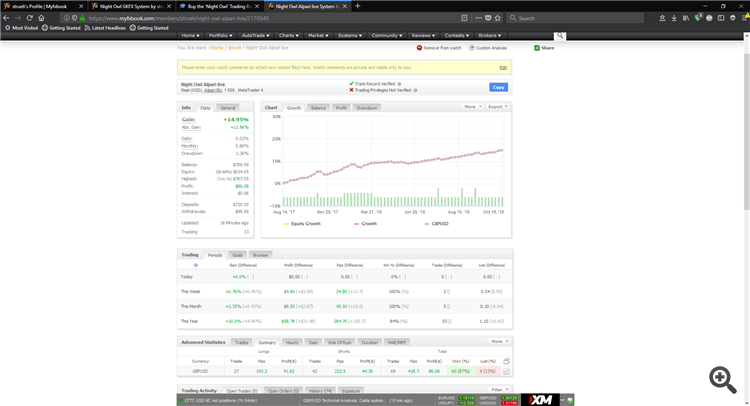Open the History trading activity tab
The height and width of the screenshot is (406, 750).
[320, 391]
